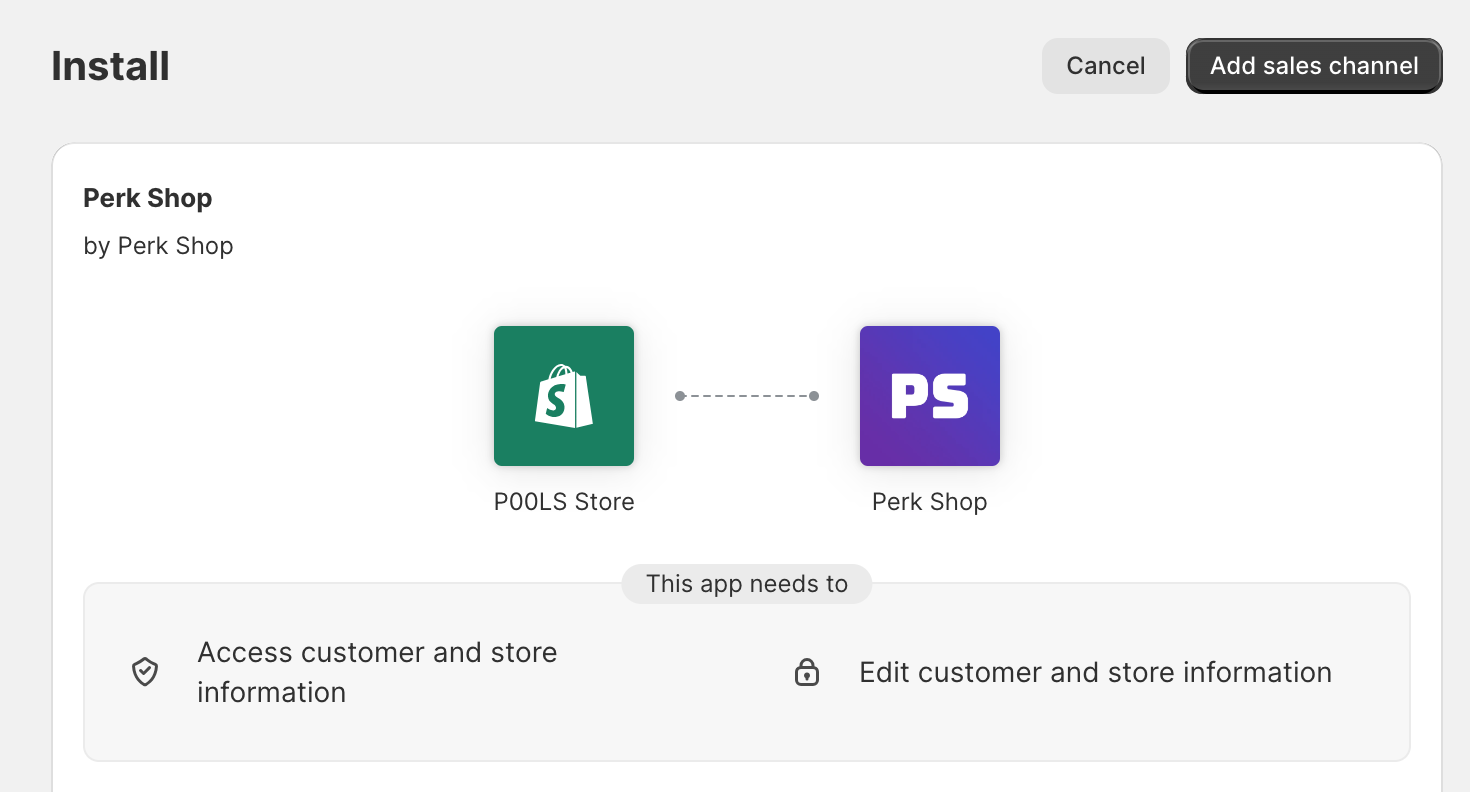Select the 'P00LS Store' label
Screen dimensions: 1470x792
564,502
